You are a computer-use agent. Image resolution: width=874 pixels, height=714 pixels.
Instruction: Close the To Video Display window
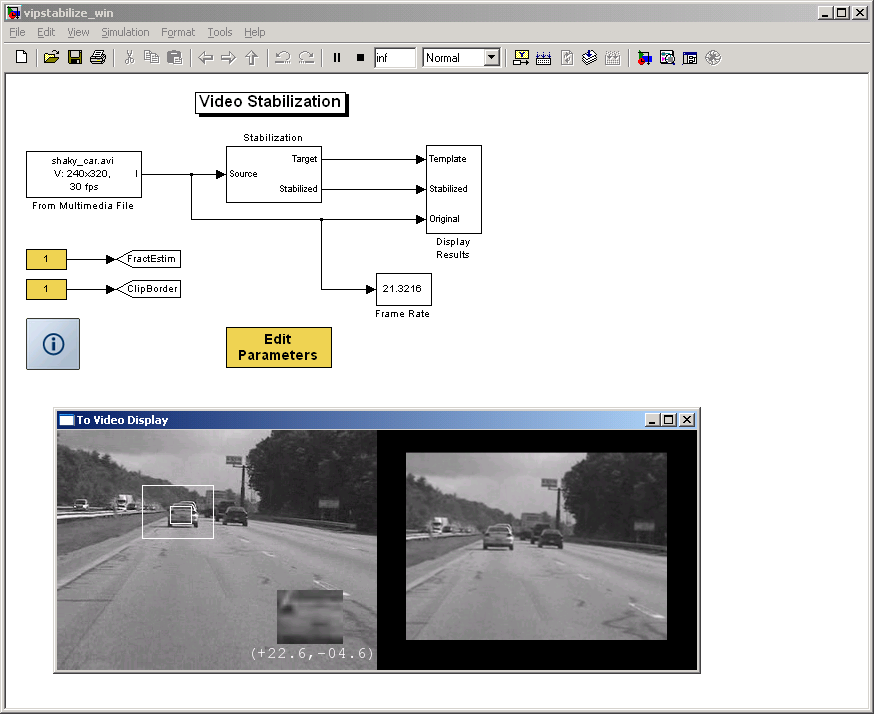687,420
